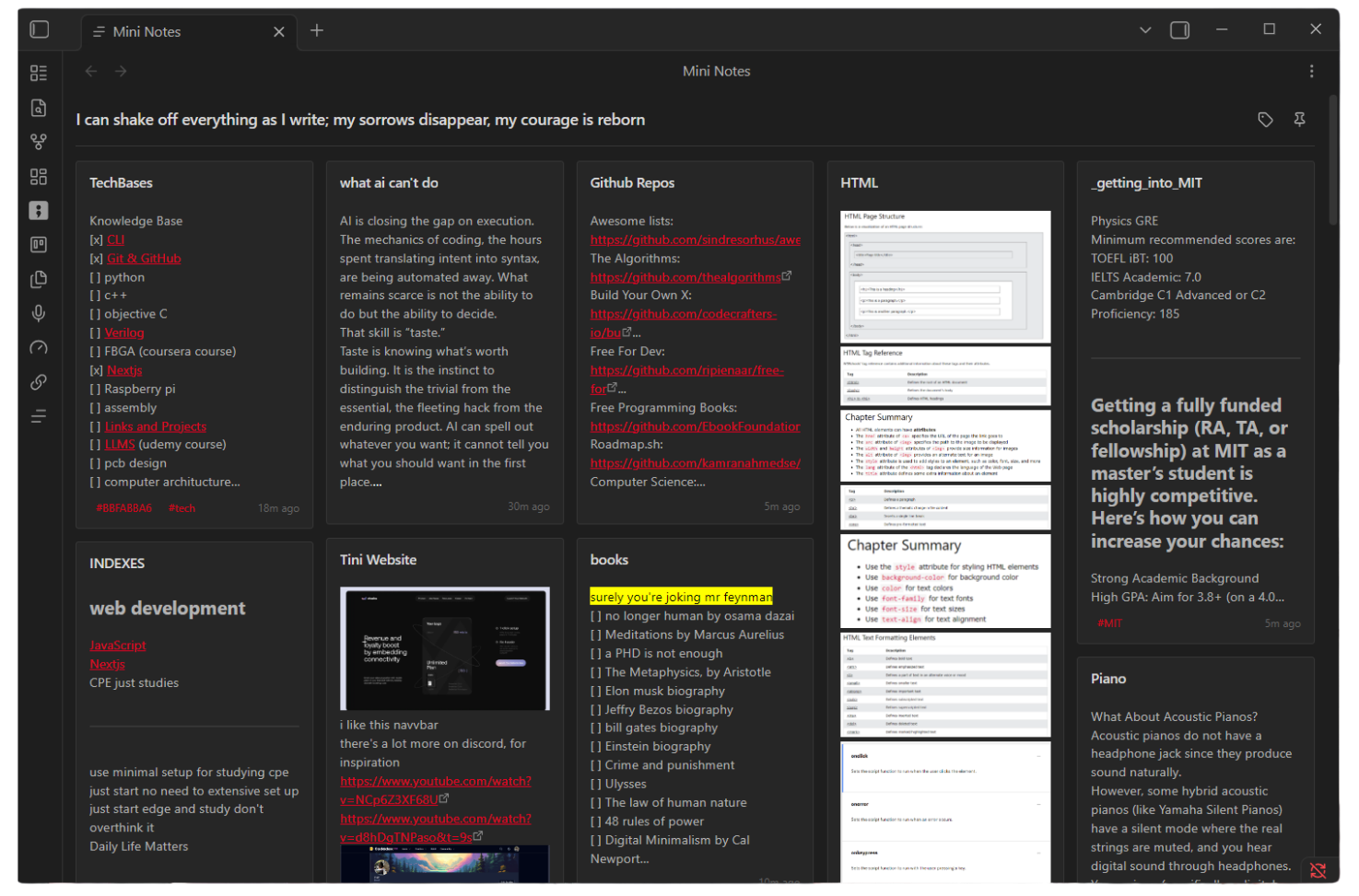The width and height of the screenshot is (1359, 896).
Task: Open the file search ribbon icon
Action: [x=39, y=108]
